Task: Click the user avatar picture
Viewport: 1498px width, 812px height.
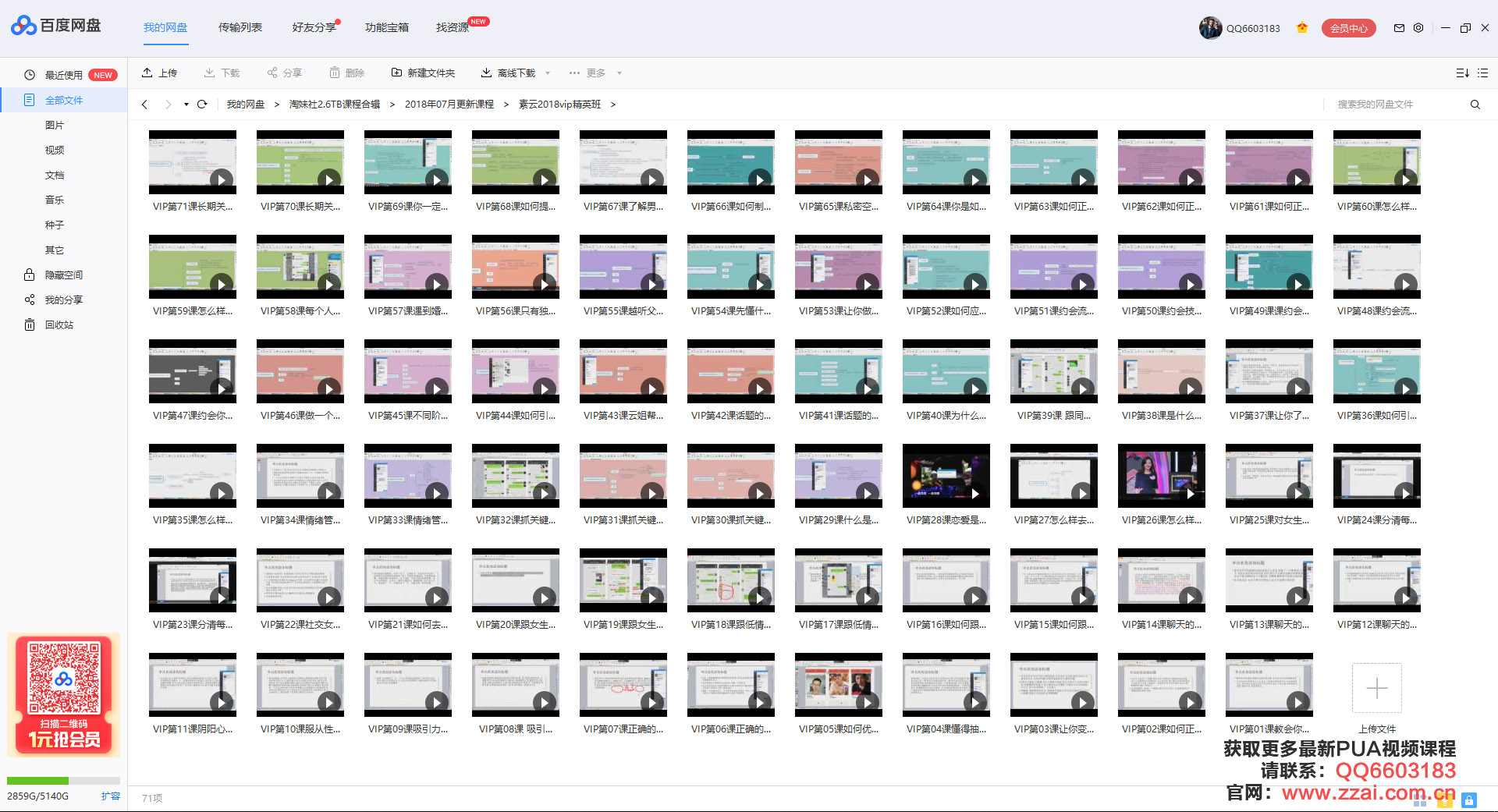Action: pos(1210,27)
